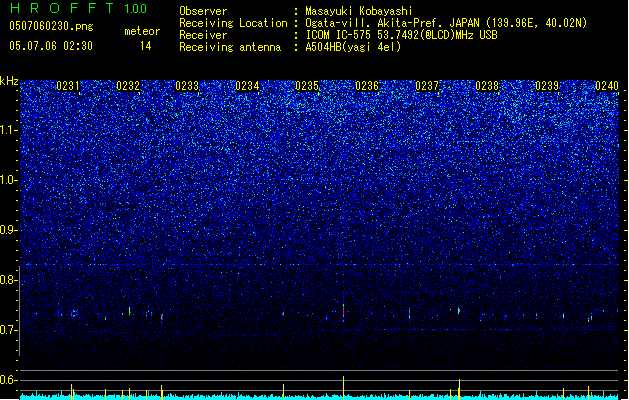Screen dimensions: 629x400
Task: Click the 1.0 kHz axis label
Action: point(9,180)
